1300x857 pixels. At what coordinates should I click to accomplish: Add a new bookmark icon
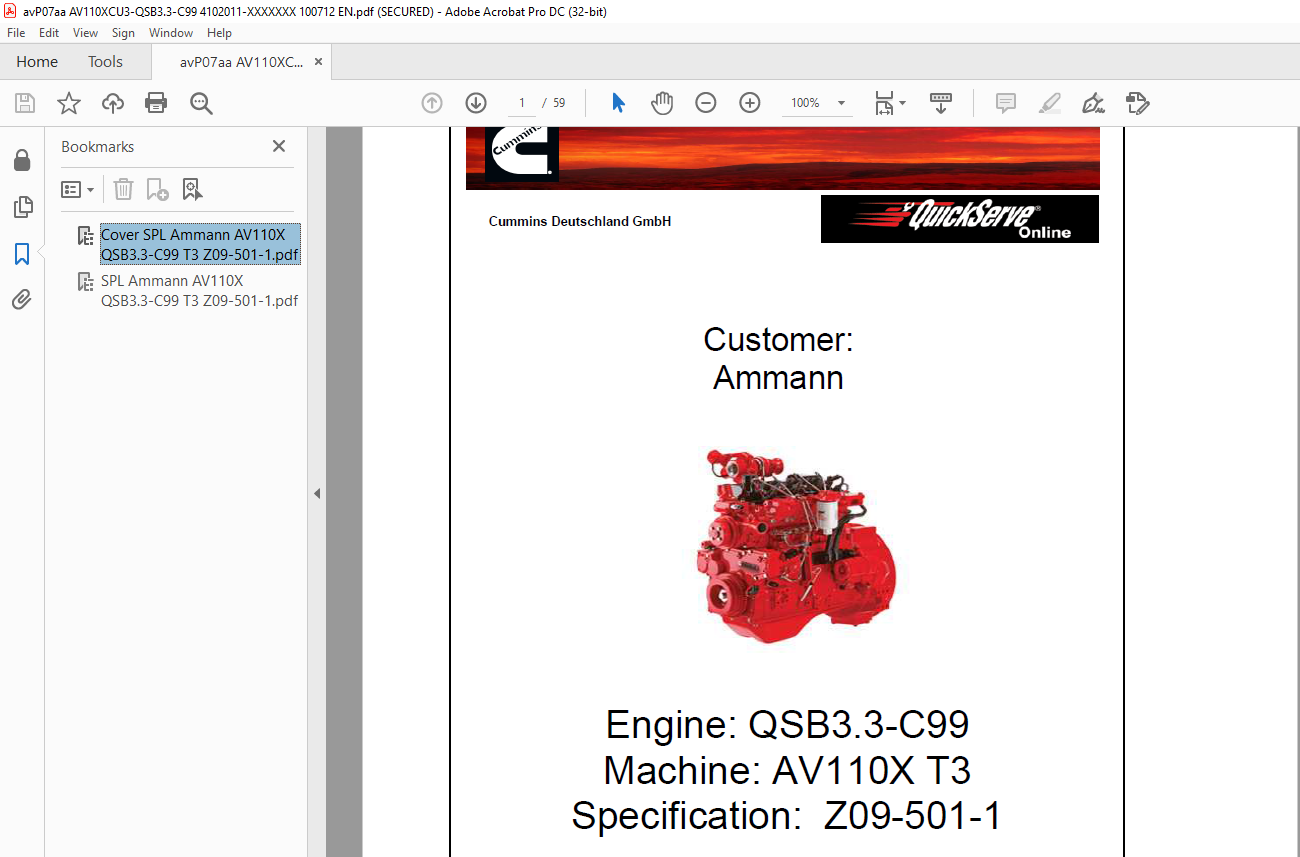(x=157, y=189)
